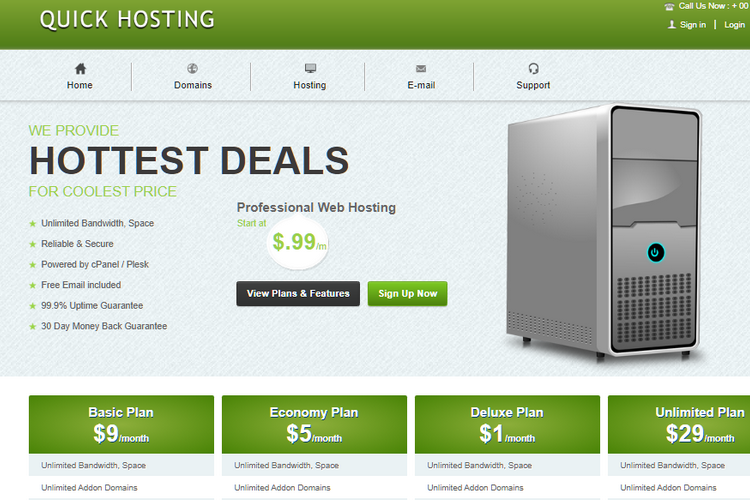Follow the Sign in link
This screenshot has height=500, width=750.
[x=693, y=25]
